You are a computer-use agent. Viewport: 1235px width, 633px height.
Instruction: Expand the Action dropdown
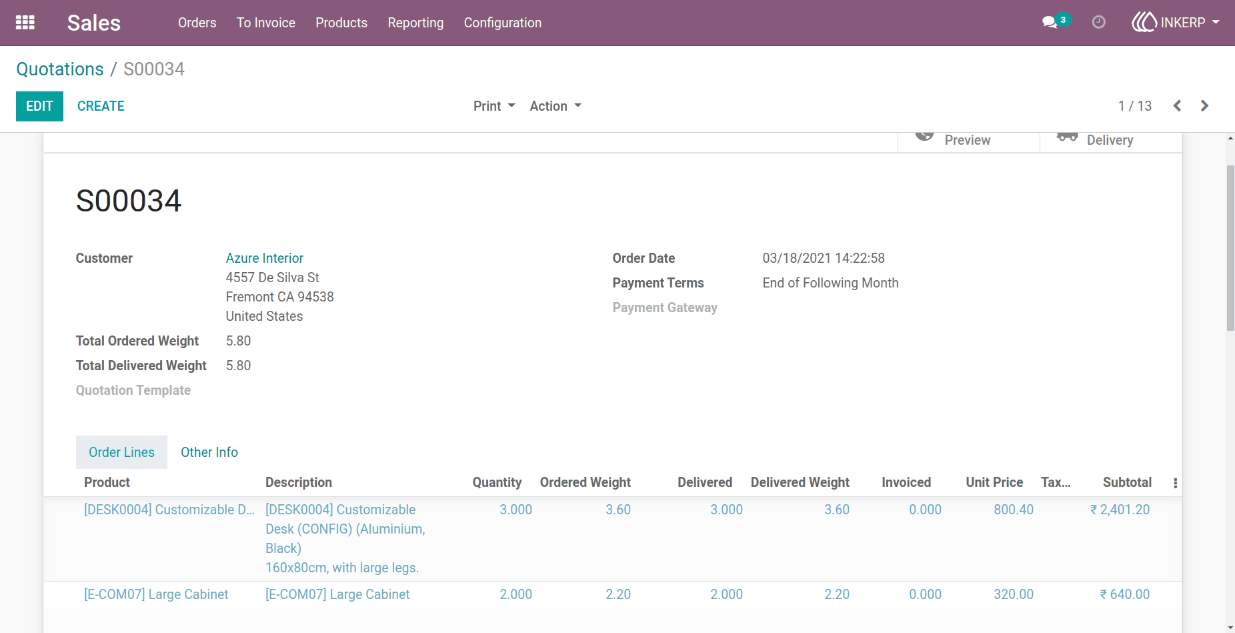click(x=555, y=106)
